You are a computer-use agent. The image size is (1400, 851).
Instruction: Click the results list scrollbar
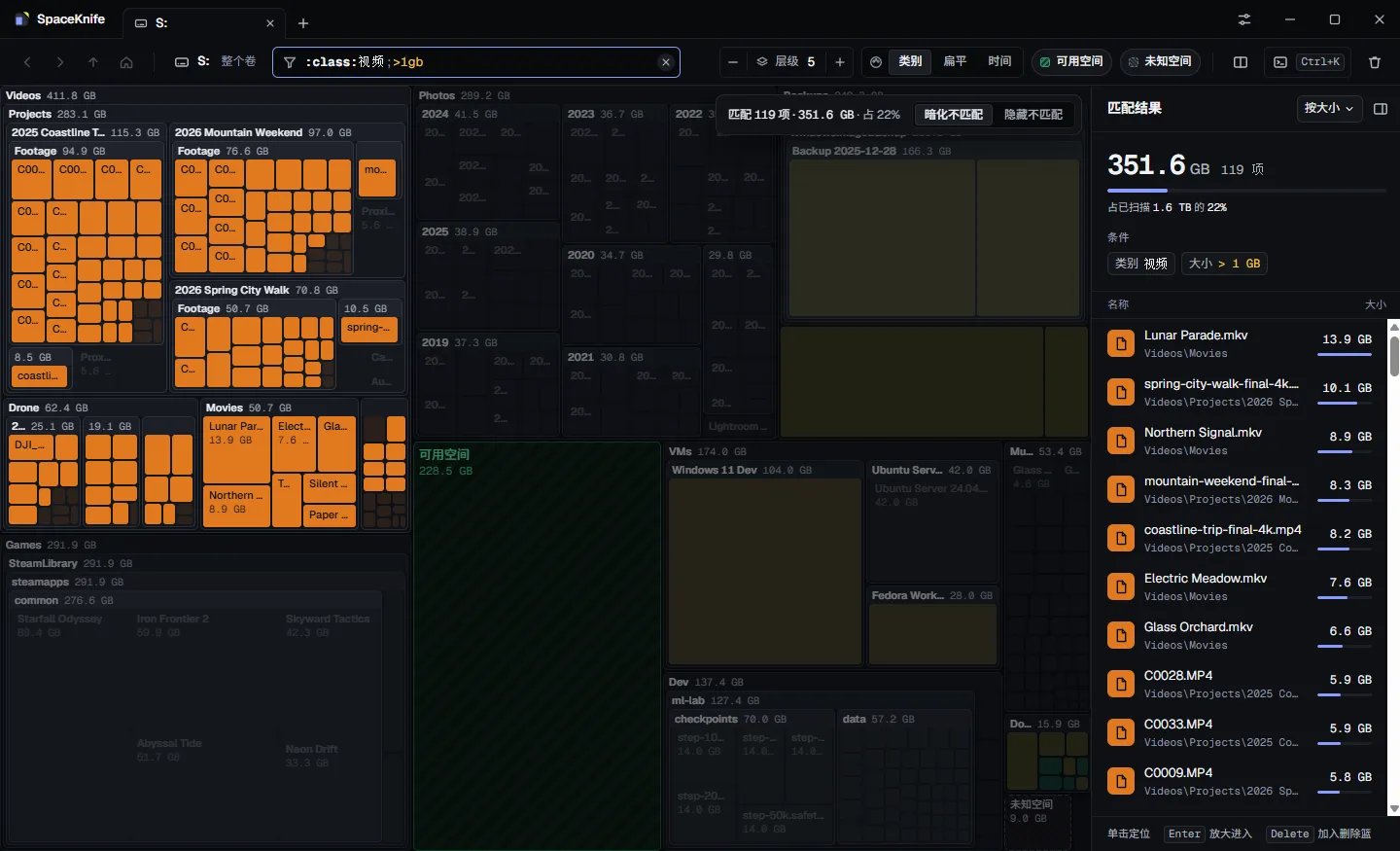[1394, 355]
